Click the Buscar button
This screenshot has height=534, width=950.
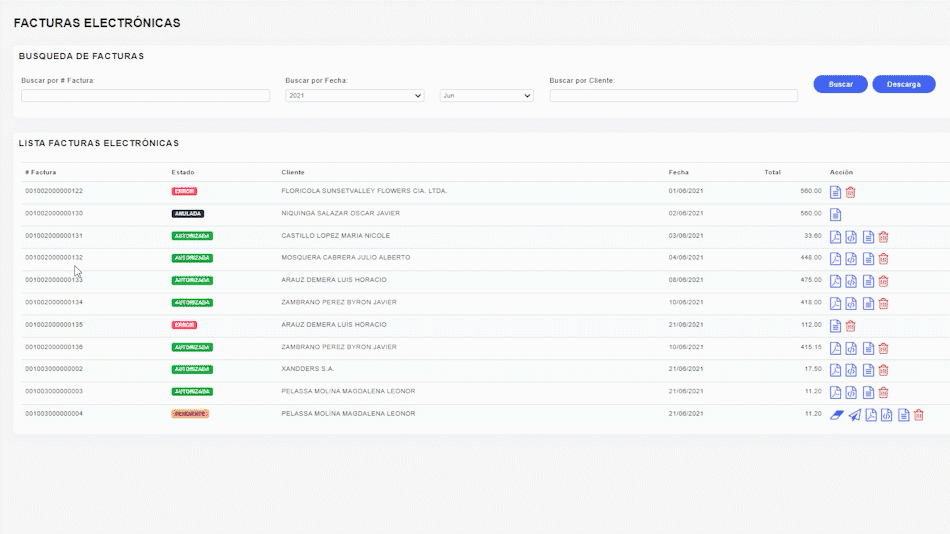pos(840,84)
